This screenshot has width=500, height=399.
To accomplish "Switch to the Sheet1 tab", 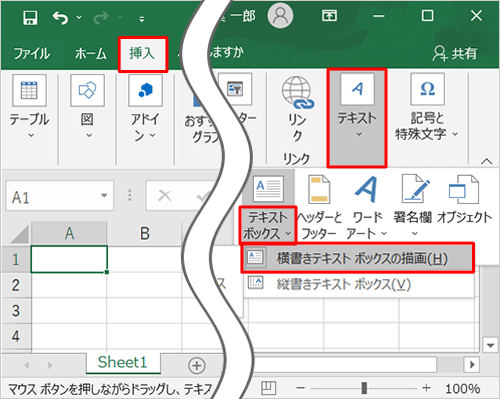I will pyautogui.click(x=123, y=362).
